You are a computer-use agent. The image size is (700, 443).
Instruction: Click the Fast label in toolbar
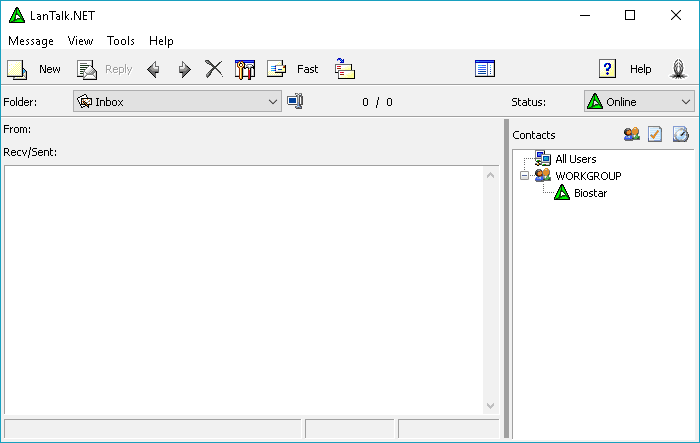click(308, 69)
